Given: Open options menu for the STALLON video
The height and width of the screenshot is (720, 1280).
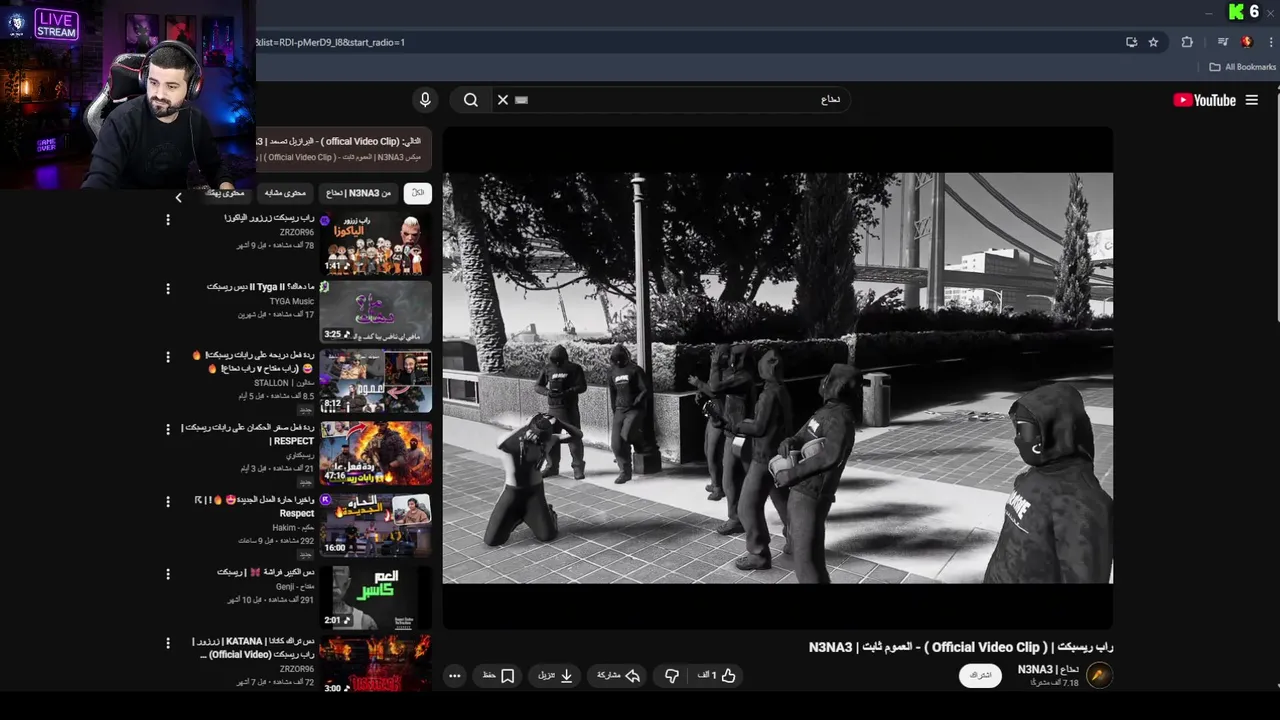Looking at the screenshot, I should pyautogui.click(x=168, y=357).
